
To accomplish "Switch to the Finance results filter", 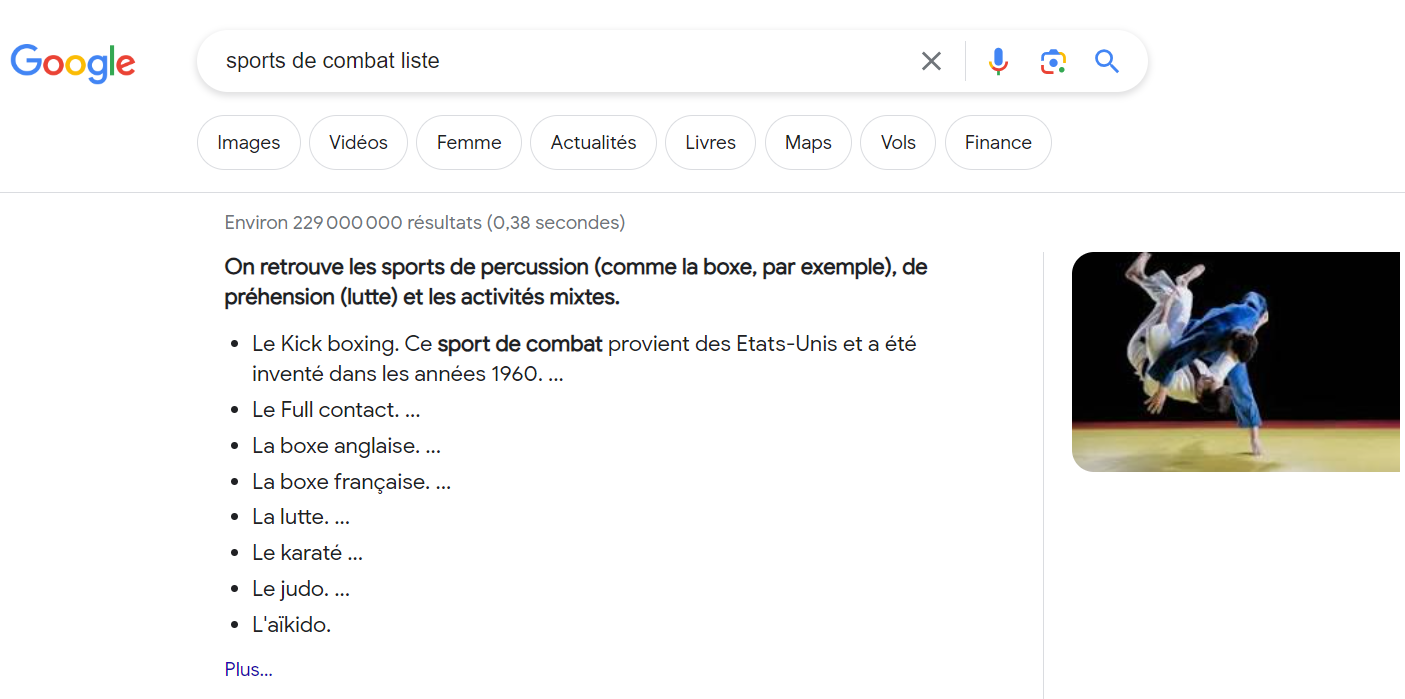I will (x=997, y=142).
